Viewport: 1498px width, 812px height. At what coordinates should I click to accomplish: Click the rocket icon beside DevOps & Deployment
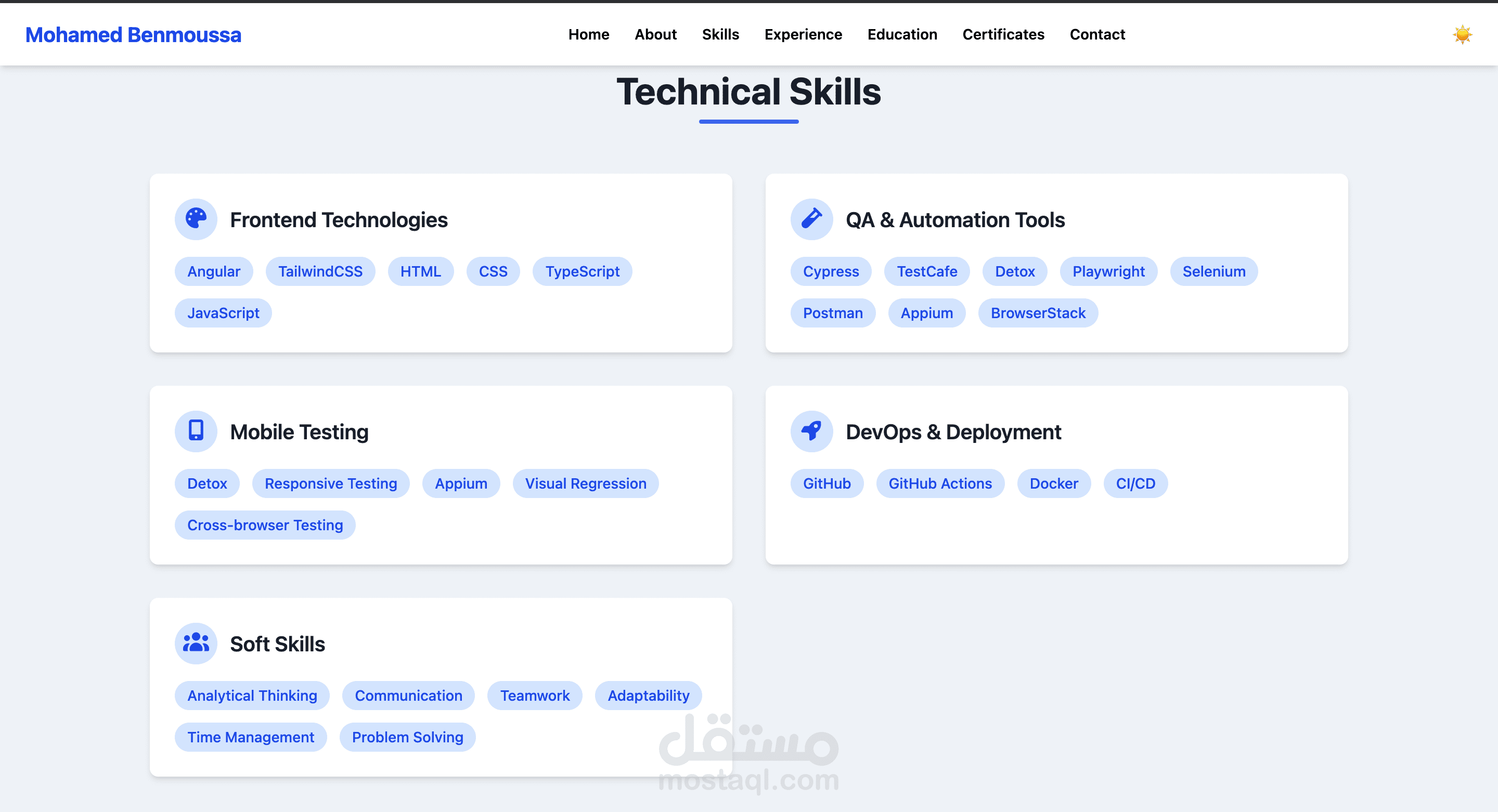811,431
